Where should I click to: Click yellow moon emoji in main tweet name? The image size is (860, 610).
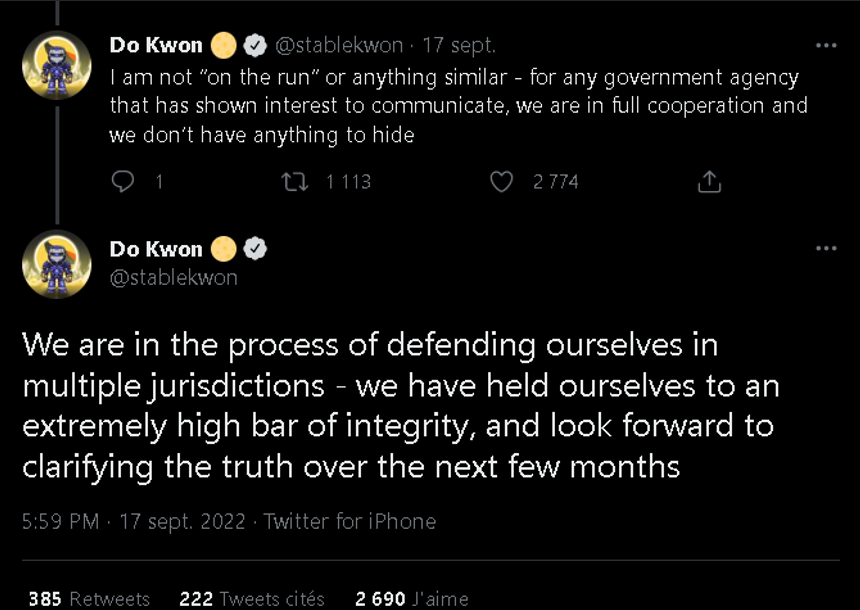[224, 249]
